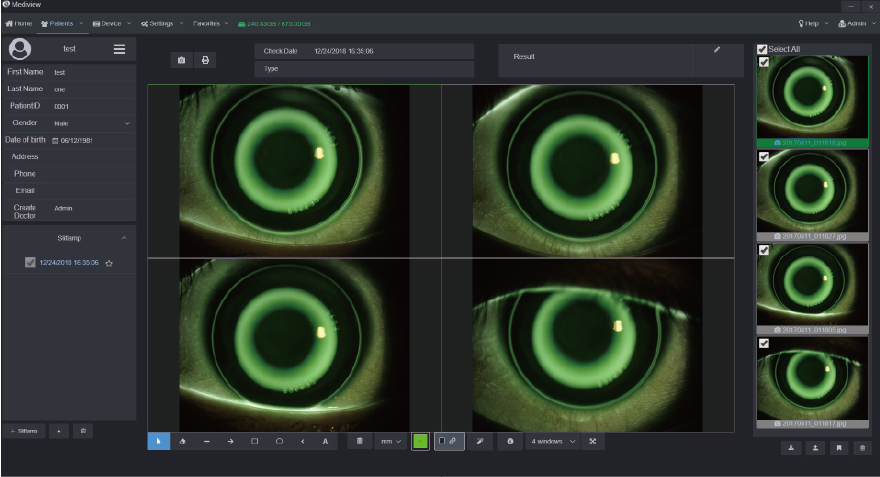Open the Patients menu

(x=57, y=24)
